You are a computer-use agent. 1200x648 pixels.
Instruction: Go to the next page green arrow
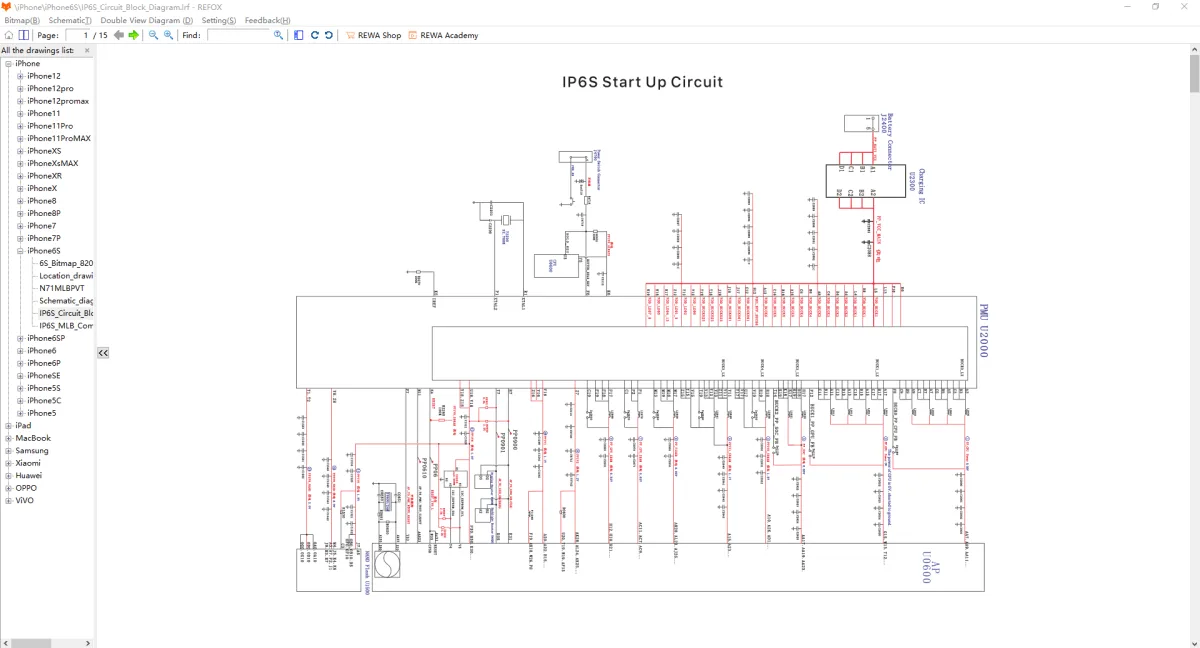point(134,35)
